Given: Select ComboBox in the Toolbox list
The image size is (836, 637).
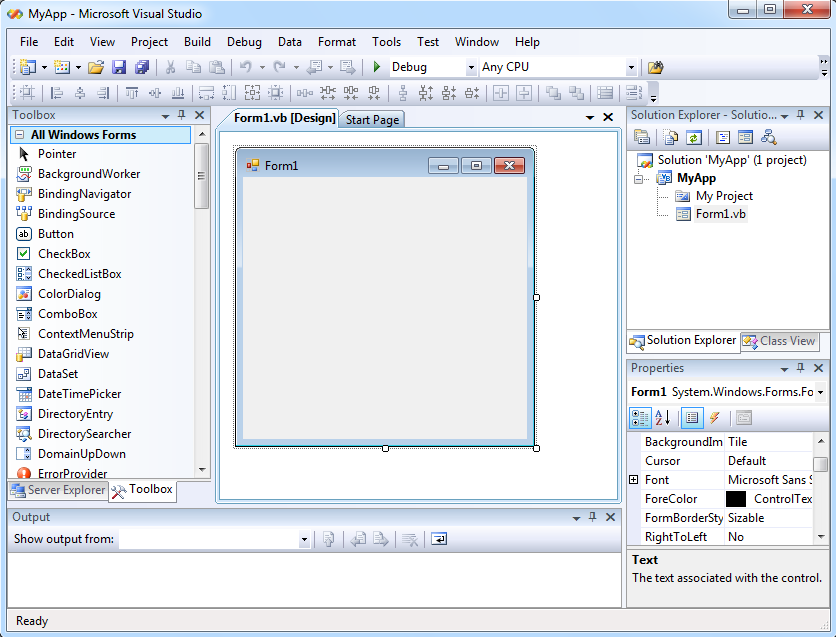Looking at the screenshot, I should coord(68,314).
